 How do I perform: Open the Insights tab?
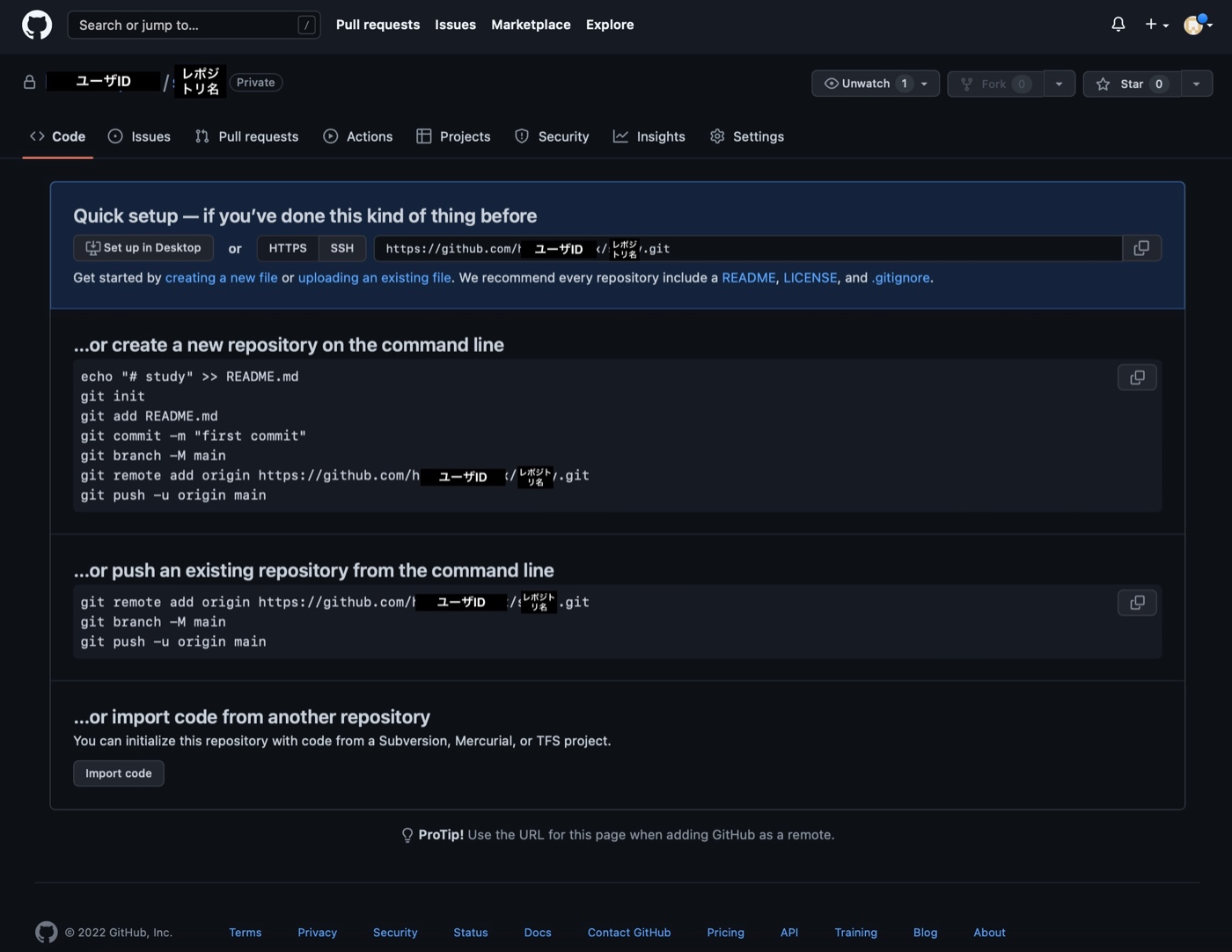click(x=649, y=136)
